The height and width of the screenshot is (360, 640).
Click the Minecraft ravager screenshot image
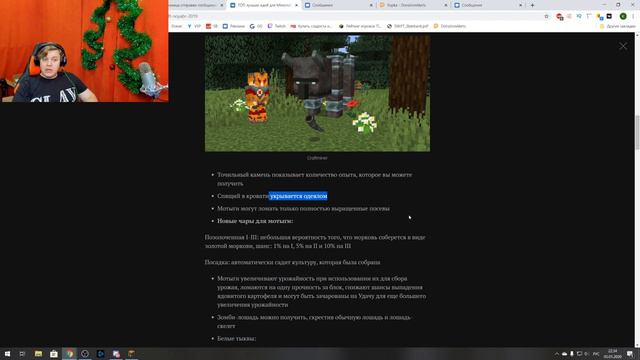click(x=317, y=93)
